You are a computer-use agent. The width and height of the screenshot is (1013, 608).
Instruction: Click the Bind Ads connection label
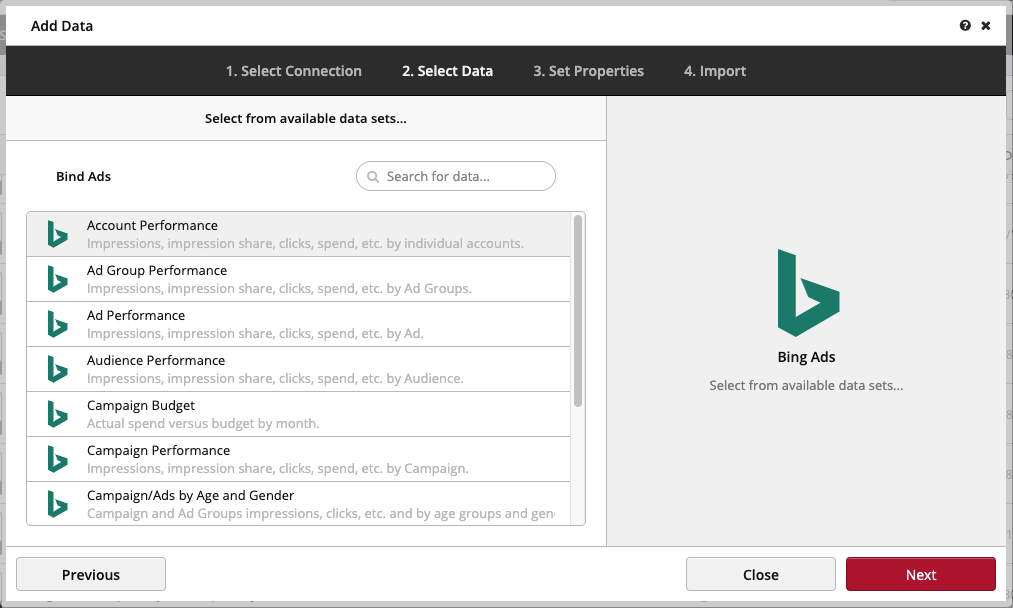pos(83,176)
